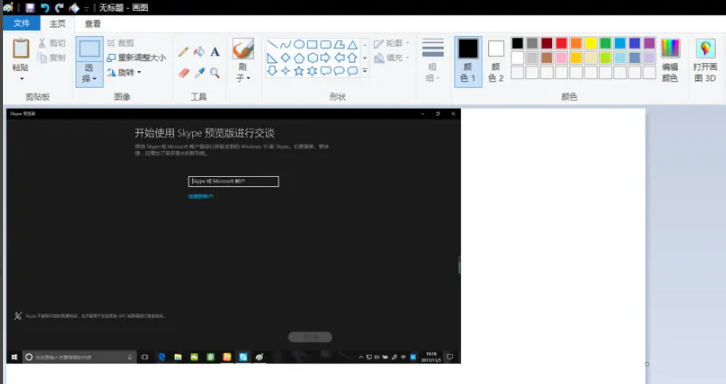
Task: Click the Windows Start button in pasted screenshot
Action: click(14, 357)
